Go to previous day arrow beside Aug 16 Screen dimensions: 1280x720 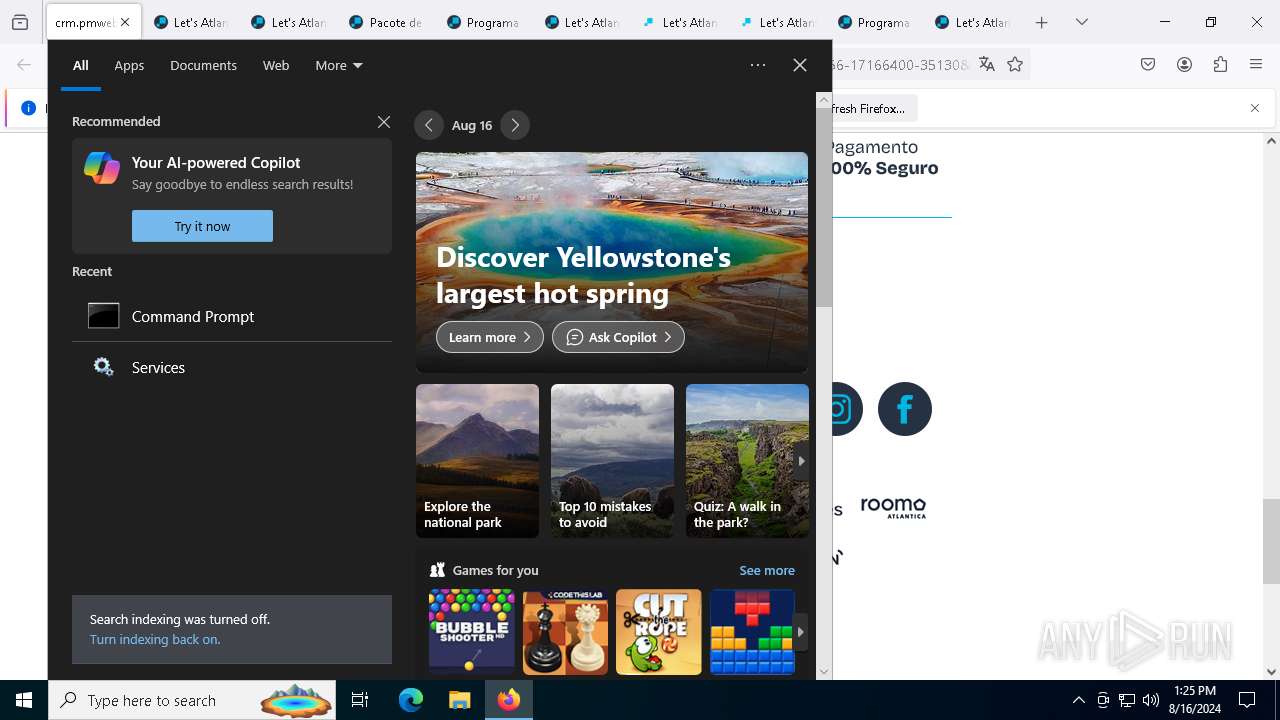pos(428,125)
